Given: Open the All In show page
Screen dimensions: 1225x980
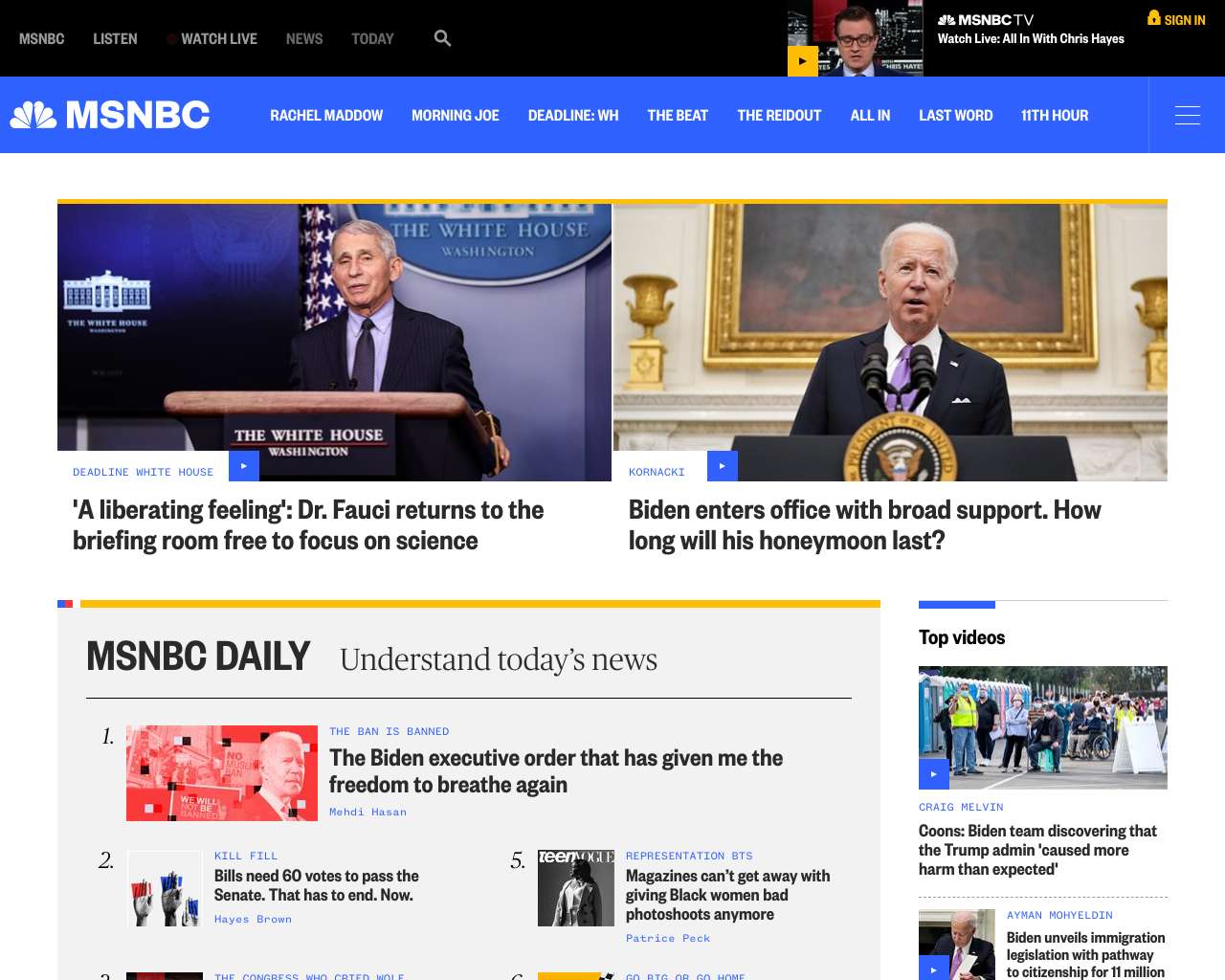Looking at the screenshot, I should (x=870, y=115).
